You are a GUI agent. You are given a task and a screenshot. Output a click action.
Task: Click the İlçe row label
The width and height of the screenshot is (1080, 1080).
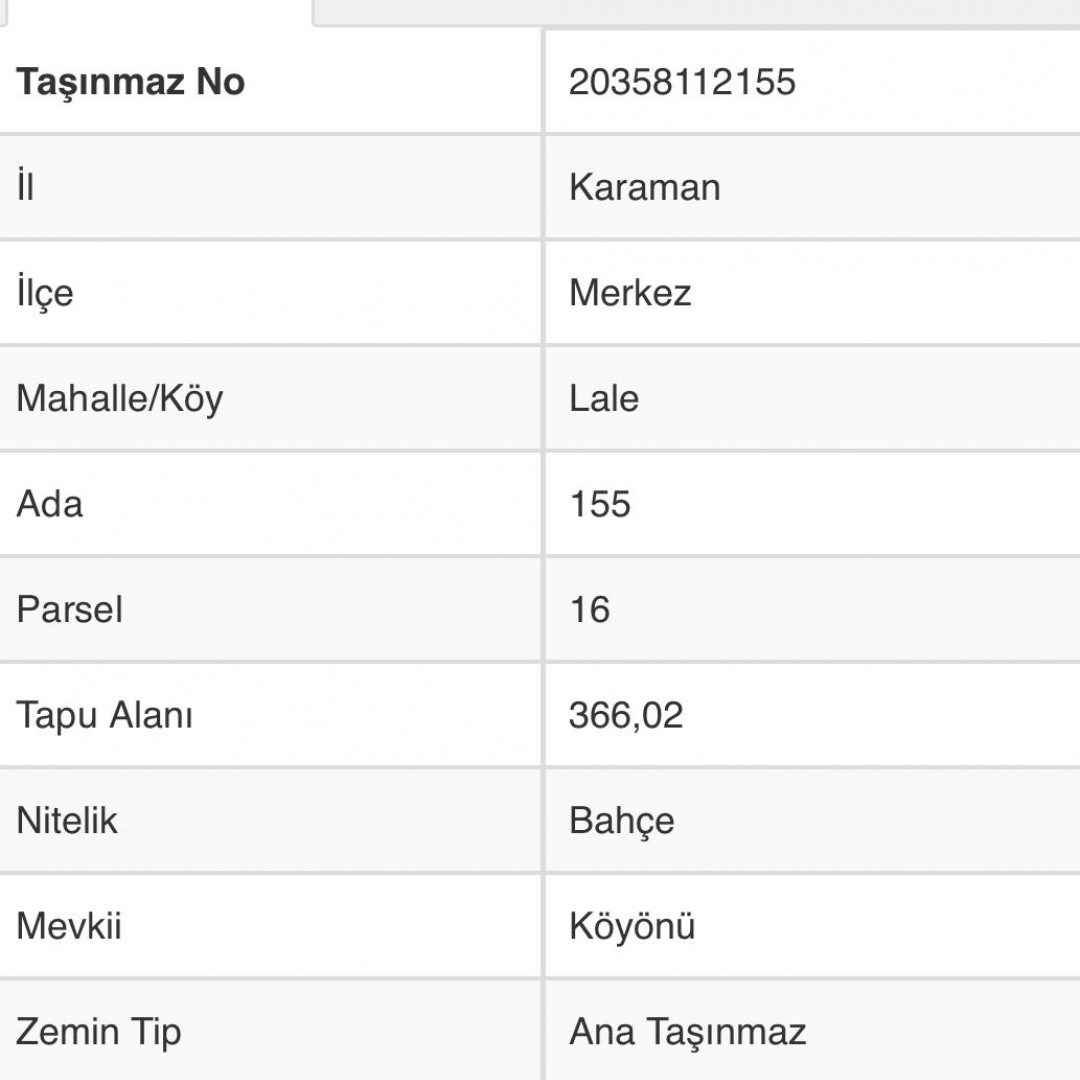tap(45, 293)
